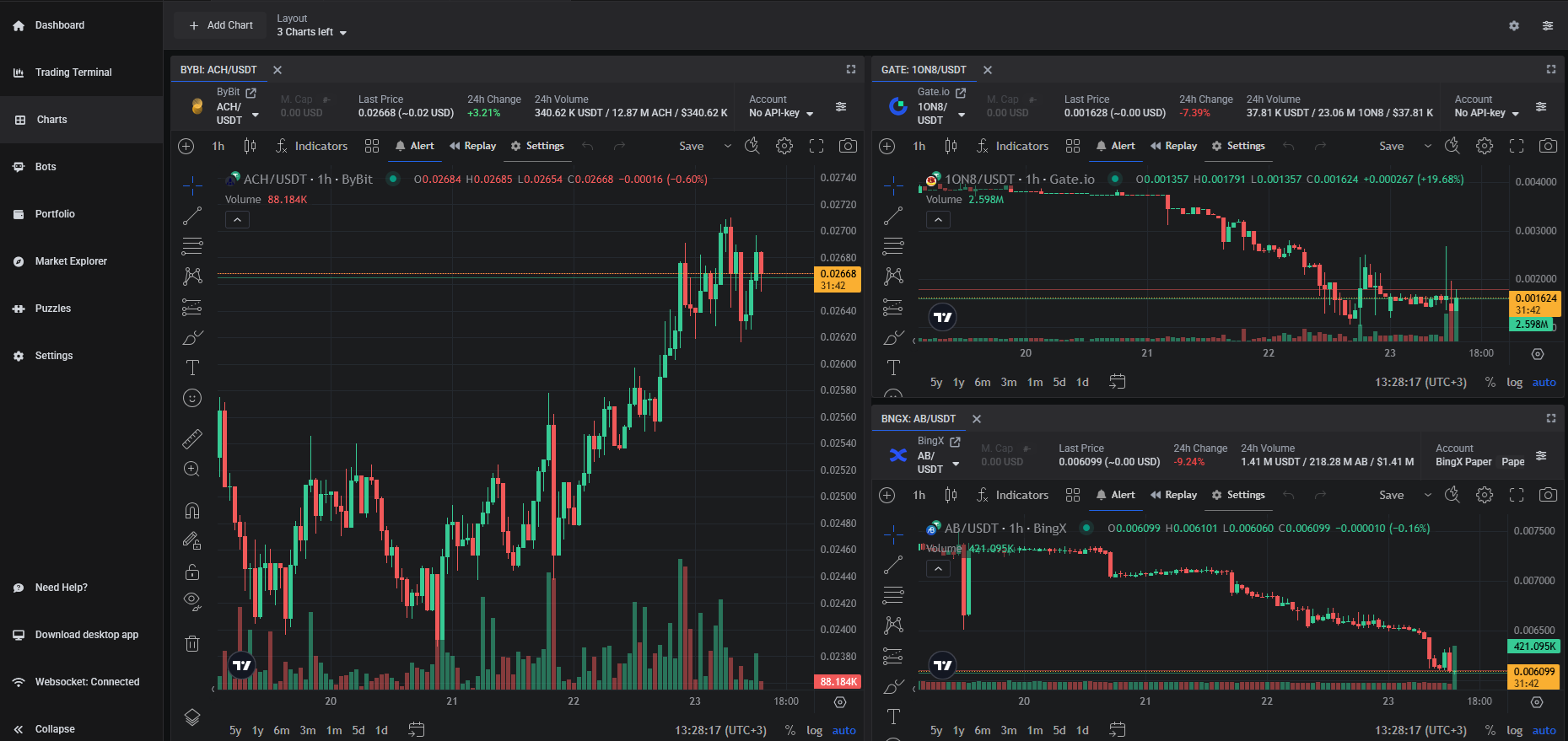Click Save in AB/USDT chart toolbar
Viewport: 1568px width, 741px height.
[x=1392, y=495]
